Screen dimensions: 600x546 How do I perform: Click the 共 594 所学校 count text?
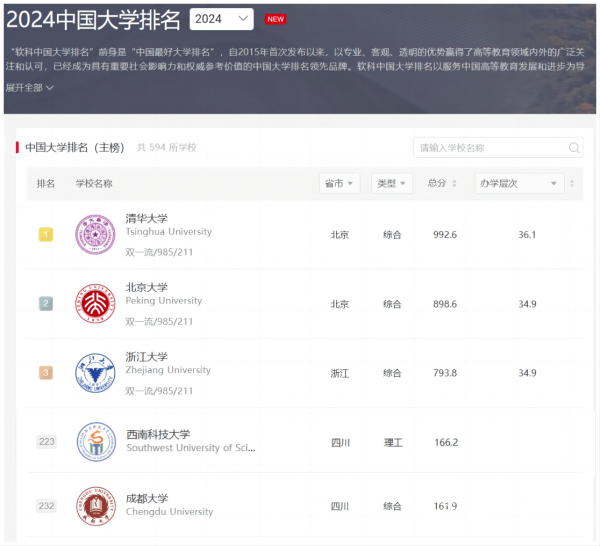[x=167, y=147]
